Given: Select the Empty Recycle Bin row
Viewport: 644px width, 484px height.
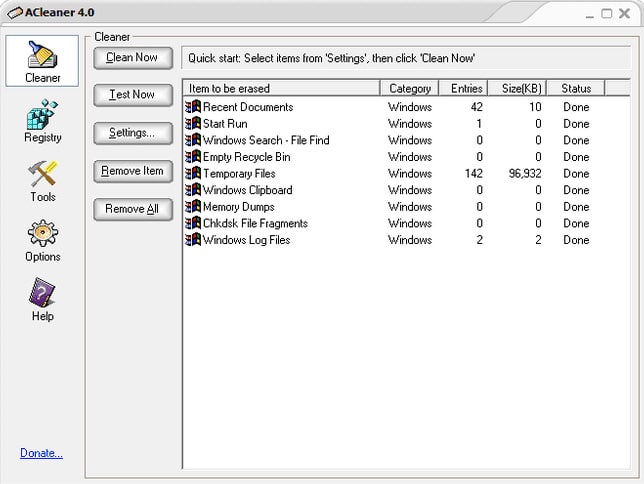Looking at the screenshot, I should 406,157.
